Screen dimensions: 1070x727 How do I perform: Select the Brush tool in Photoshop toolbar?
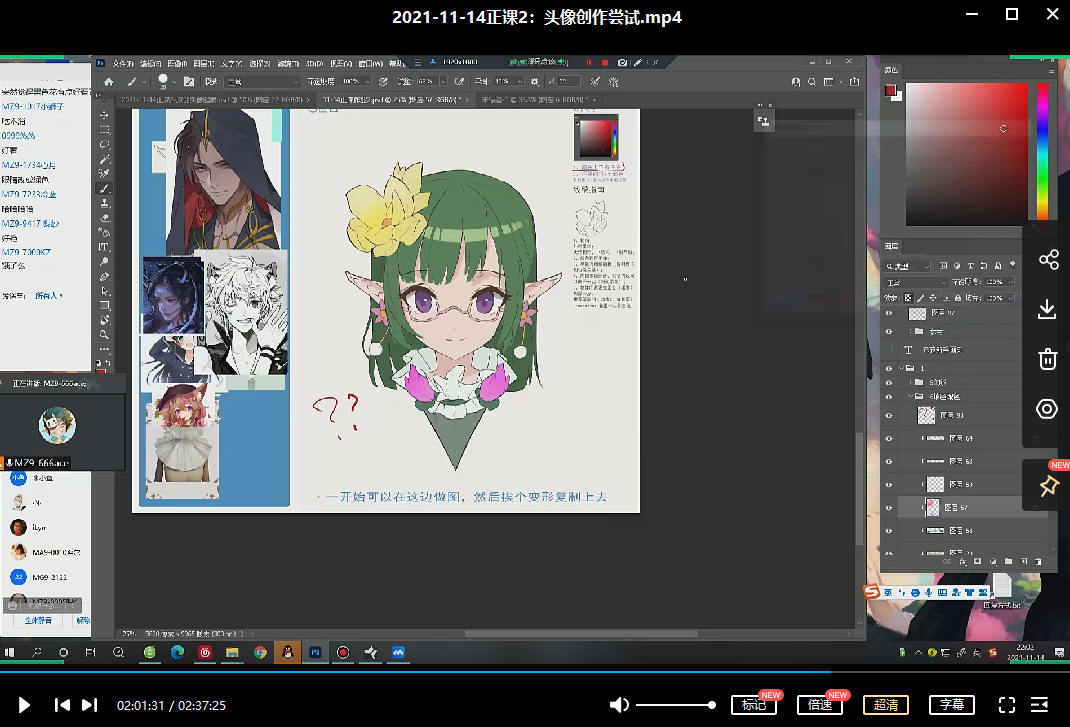coord(104,188)
